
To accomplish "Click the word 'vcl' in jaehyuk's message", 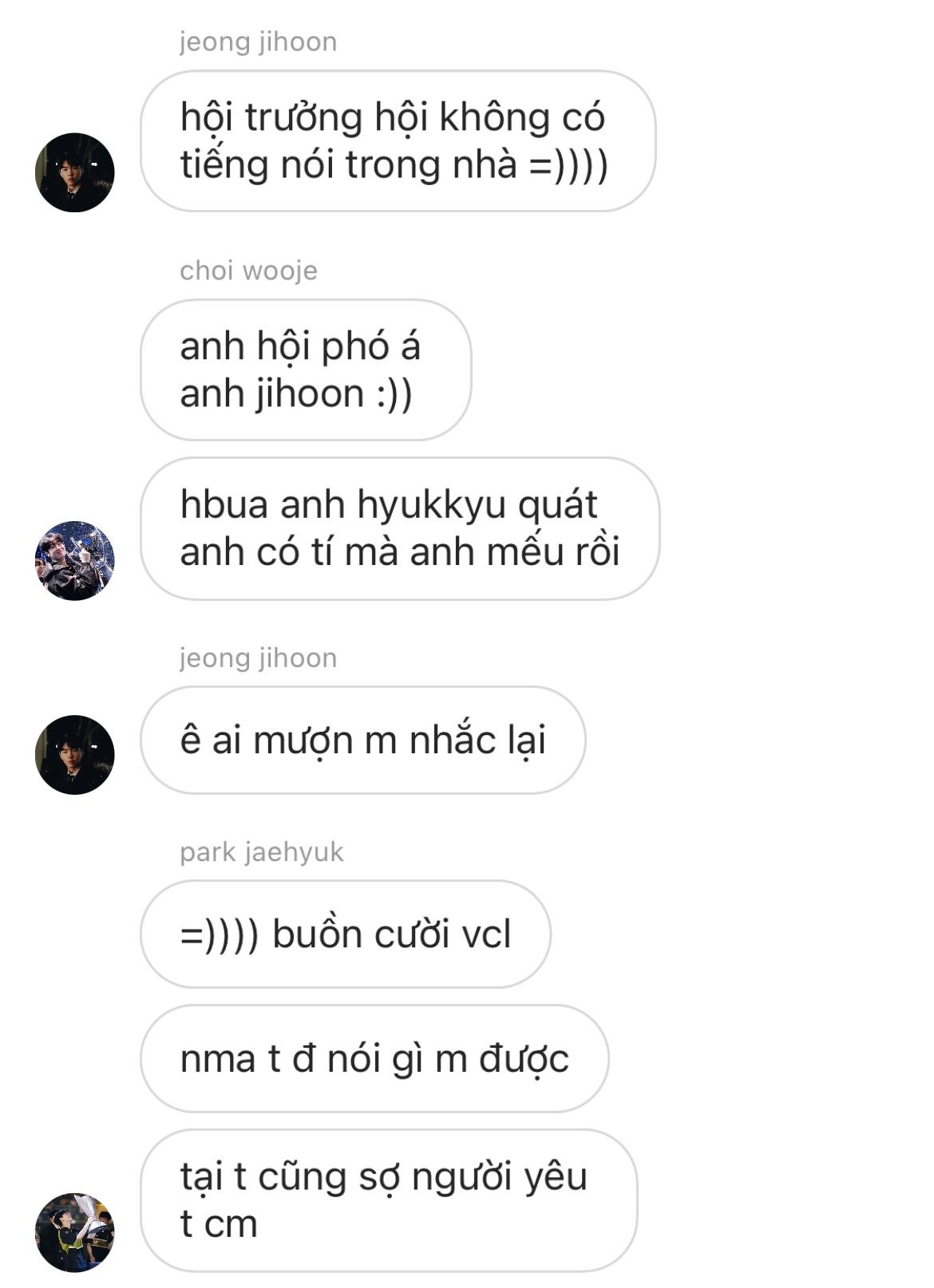I will (486, 934).
